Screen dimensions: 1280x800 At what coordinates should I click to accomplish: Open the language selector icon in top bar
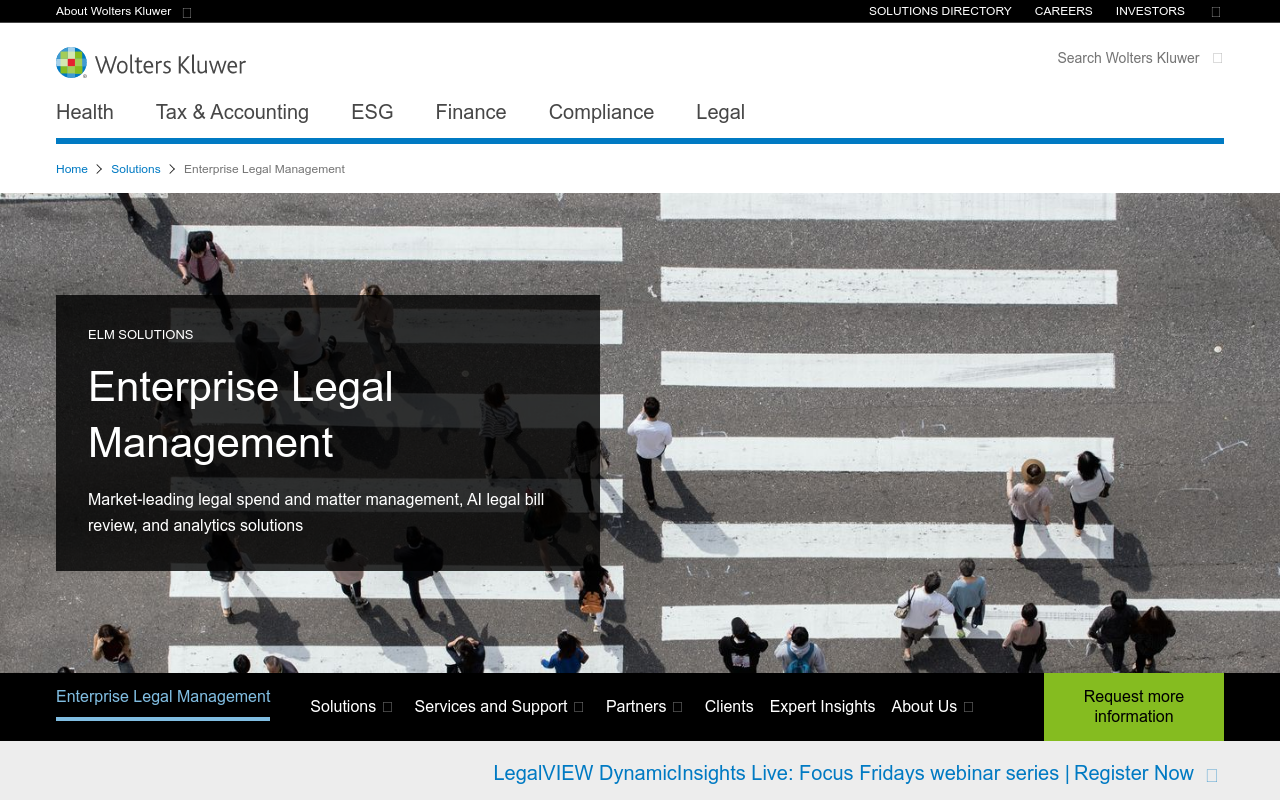pos(1216,12)
